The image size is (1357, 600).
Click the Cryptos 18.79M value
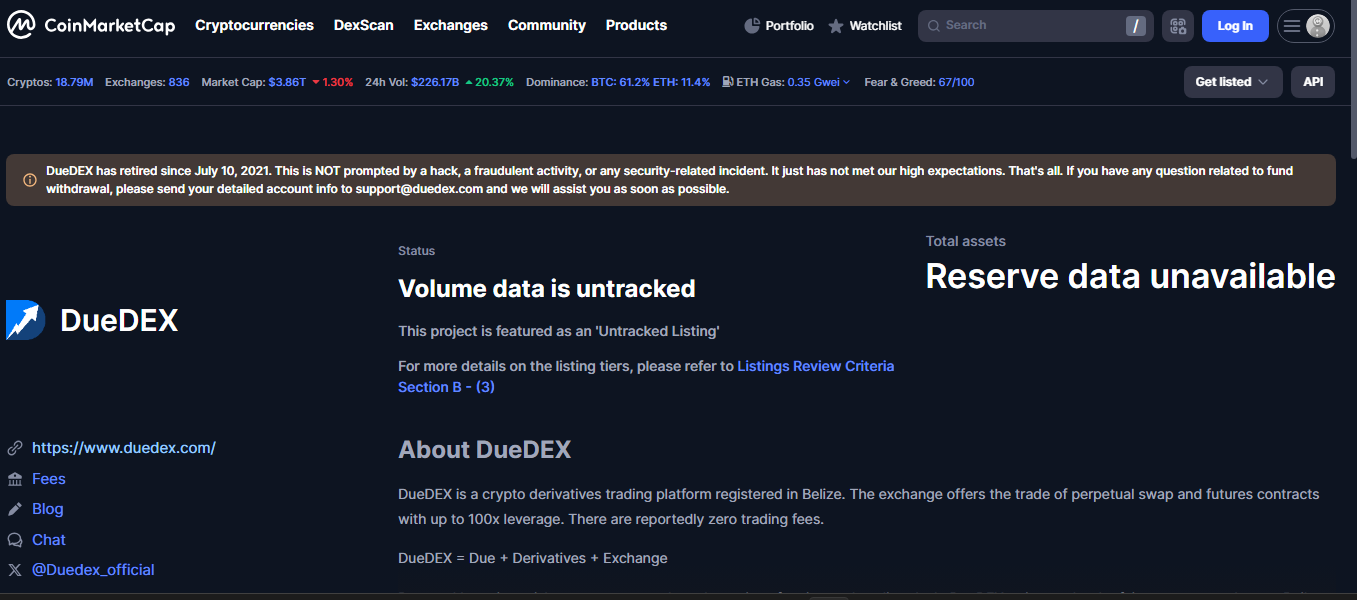[74, 82]
